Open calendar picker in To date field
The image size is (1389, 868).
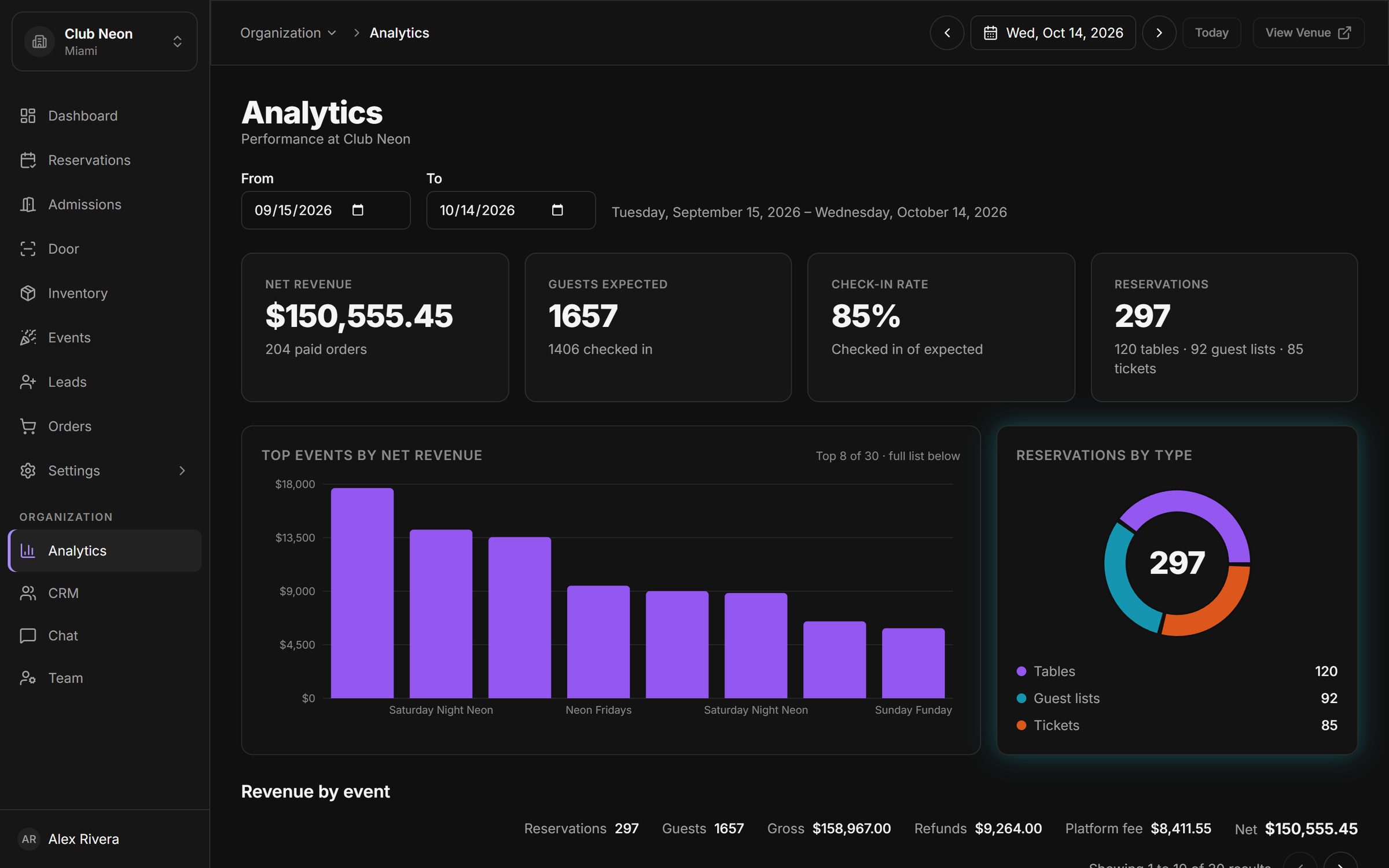(x=557, y=210)
